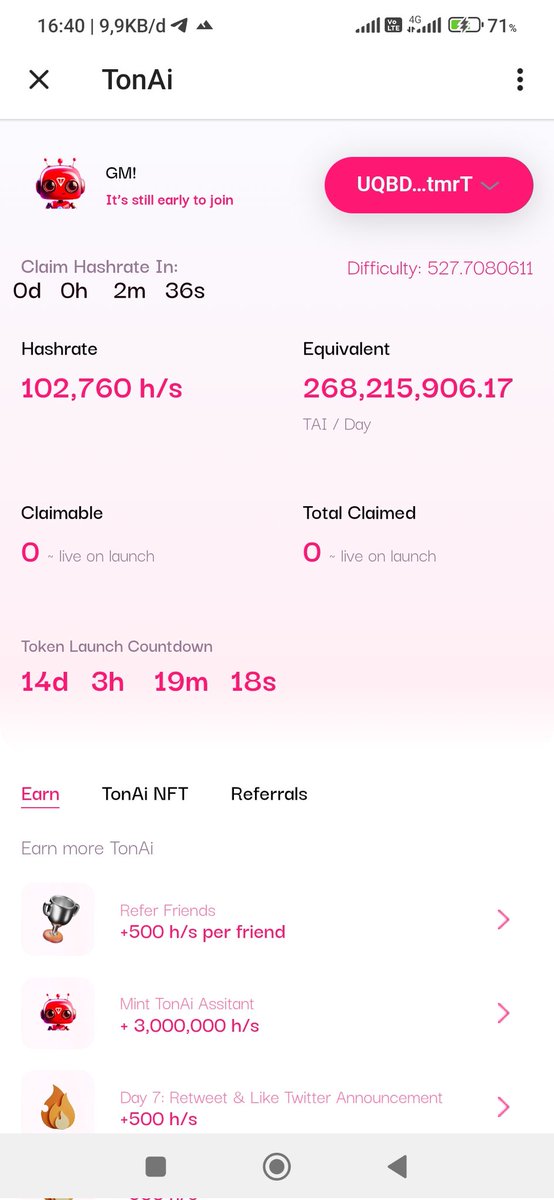Switch to the TonAi NFT tab

coord(145,794)
